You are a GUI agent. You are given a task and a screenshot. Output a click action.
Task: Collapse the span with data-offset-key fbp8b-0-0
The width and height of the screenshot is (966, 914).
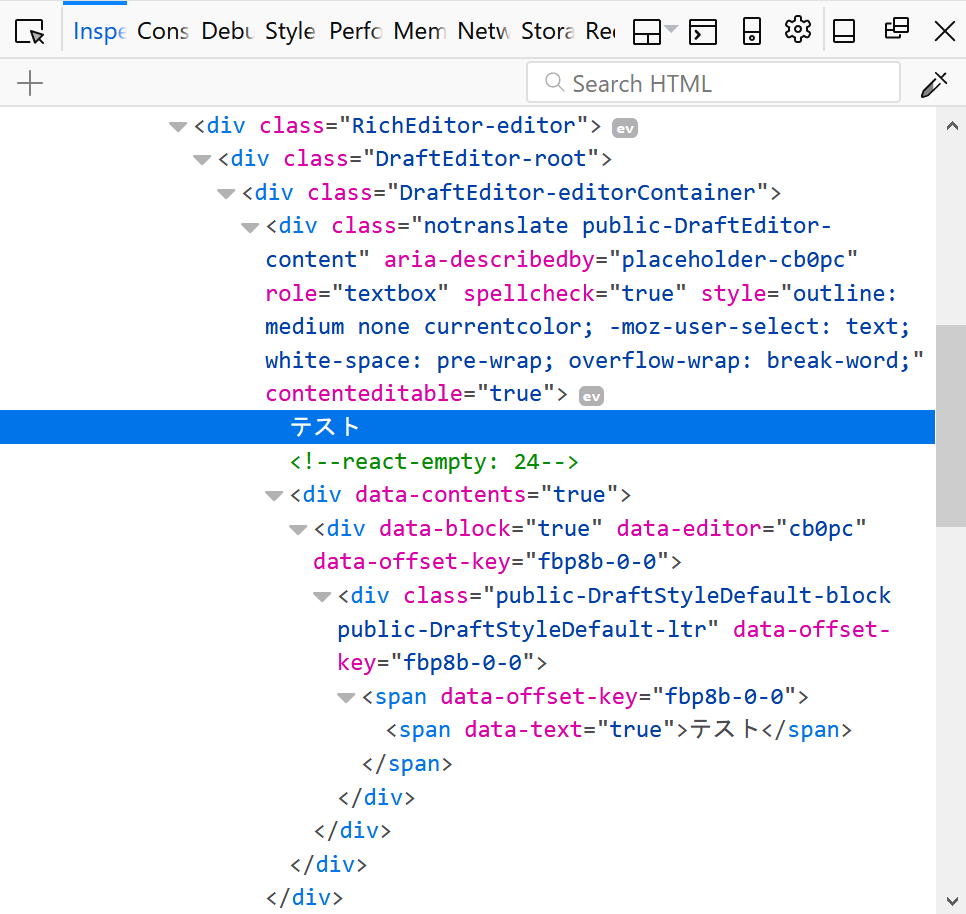coord(346,697)
